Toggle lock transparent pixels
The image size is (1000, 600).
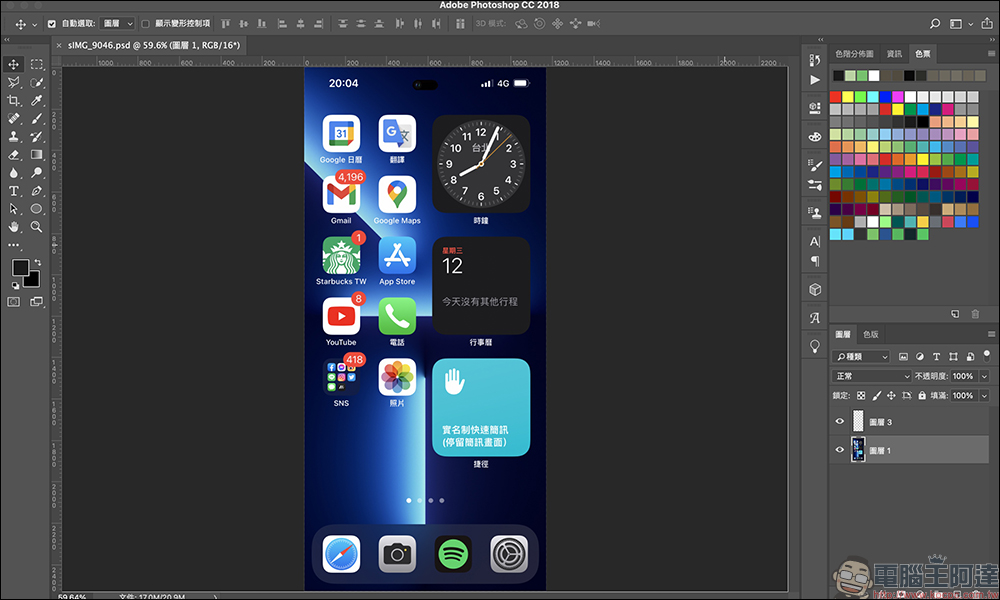(861, 395)
